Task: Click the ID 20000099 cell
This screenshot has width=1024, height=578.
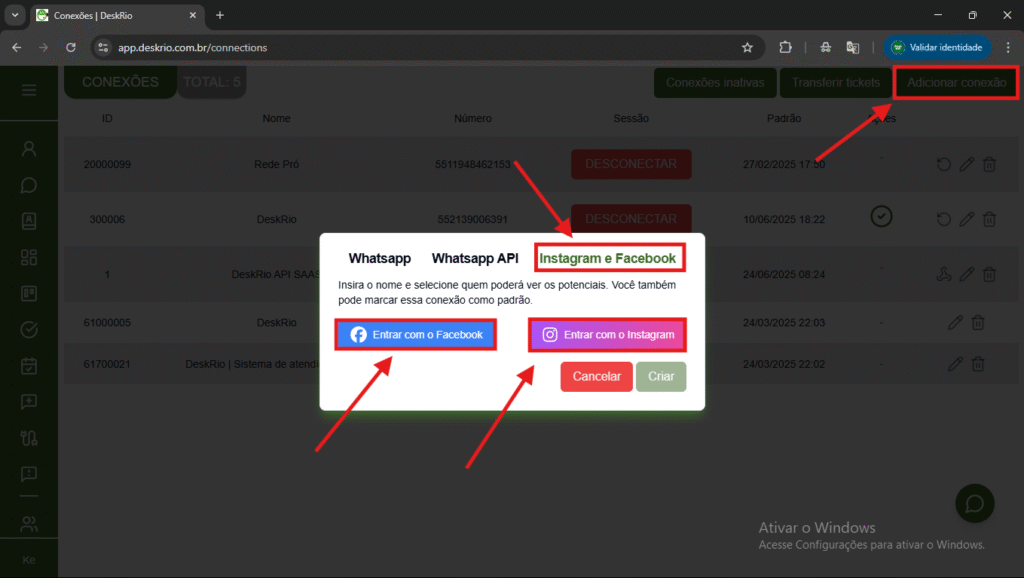Action: pyautogui.click(x=107, y=164)
